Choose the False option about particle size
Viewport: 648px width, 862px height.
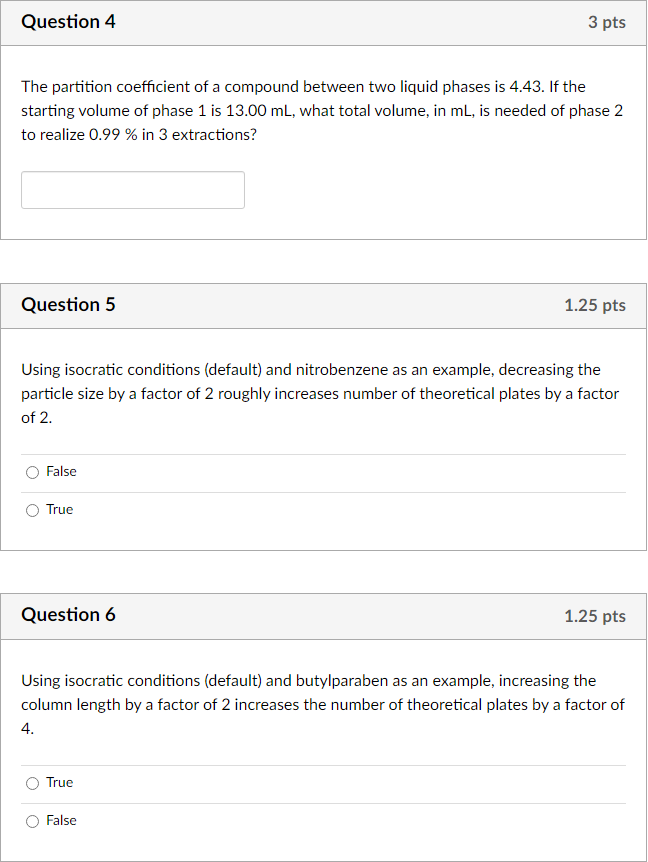point(31,471)
